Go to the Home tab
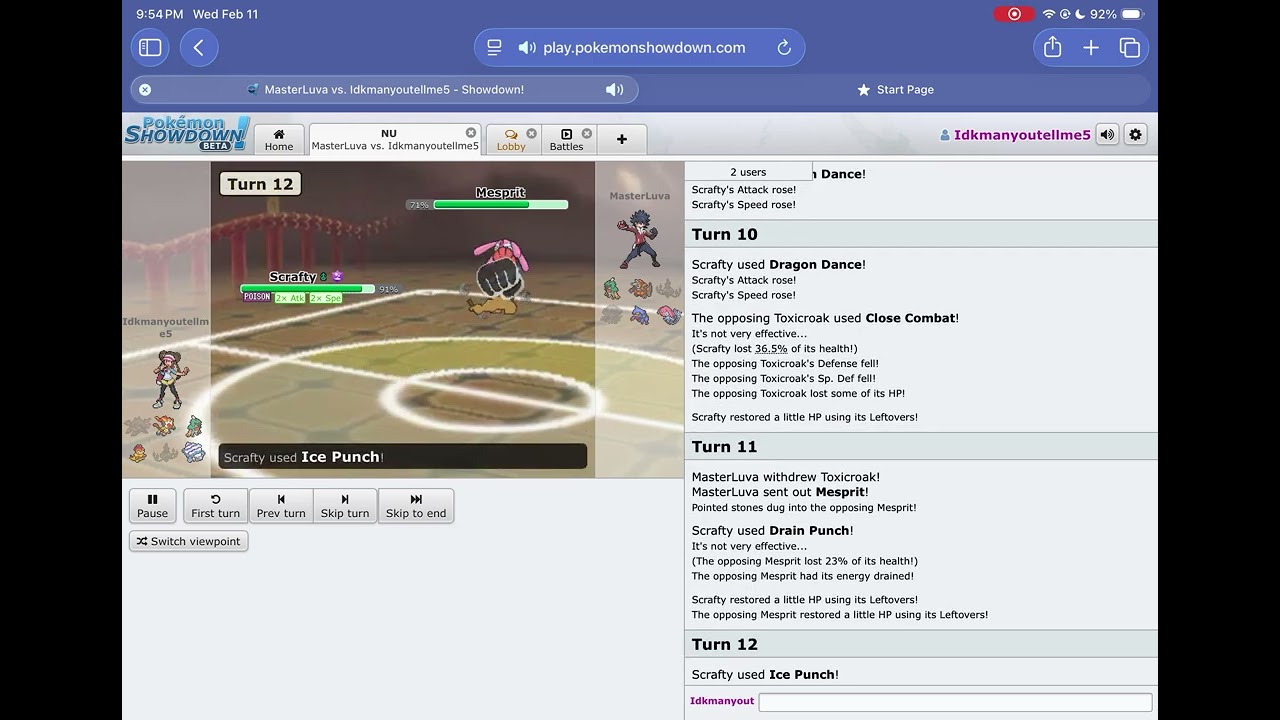Viewport: 1280px width, 720px height. click(x=279, y=139)
